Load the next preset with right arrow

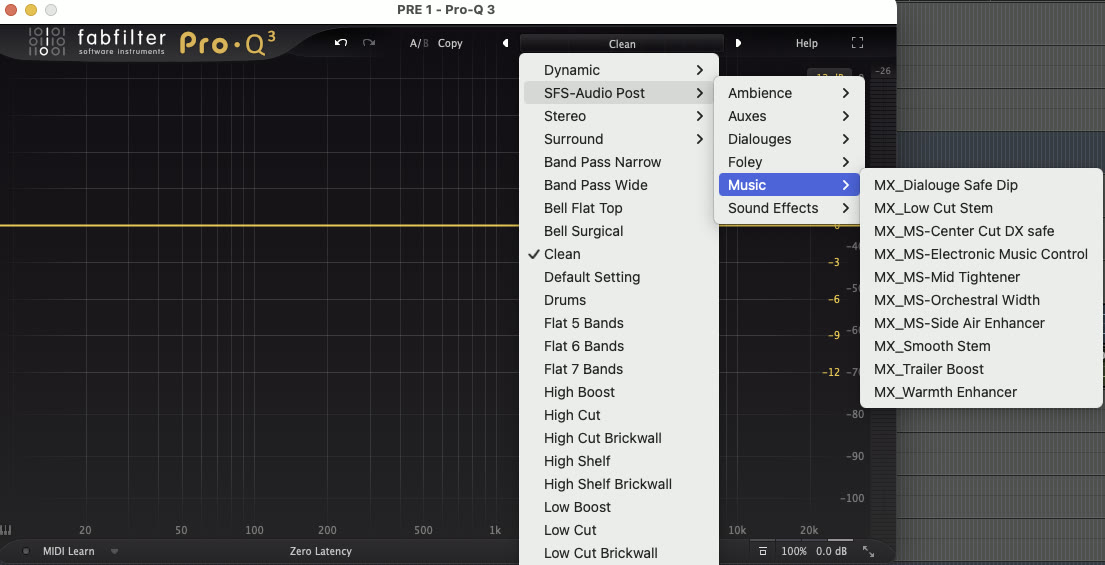[x=738, y=43]
